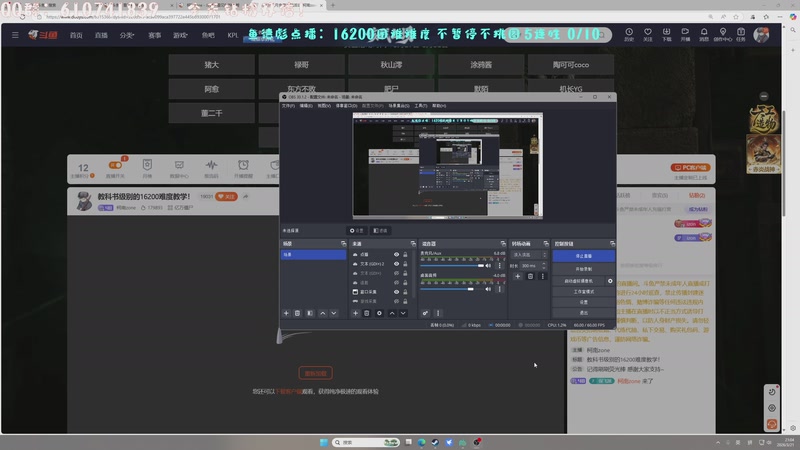Open the OBS Edit (E) menu
The height and width of the screenshot is (450, 800).
tap(306, 106)
